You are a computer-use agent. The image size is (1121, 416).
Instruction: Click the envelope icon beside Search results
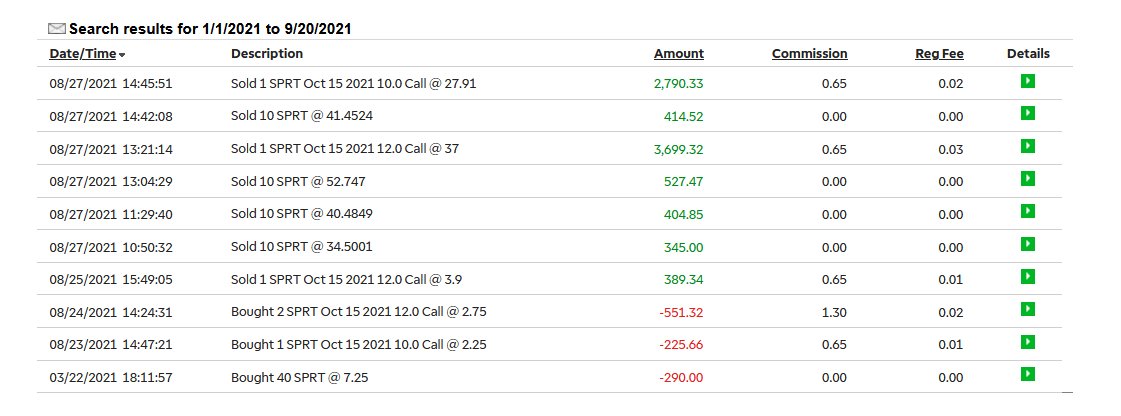(x=56, y=29)
